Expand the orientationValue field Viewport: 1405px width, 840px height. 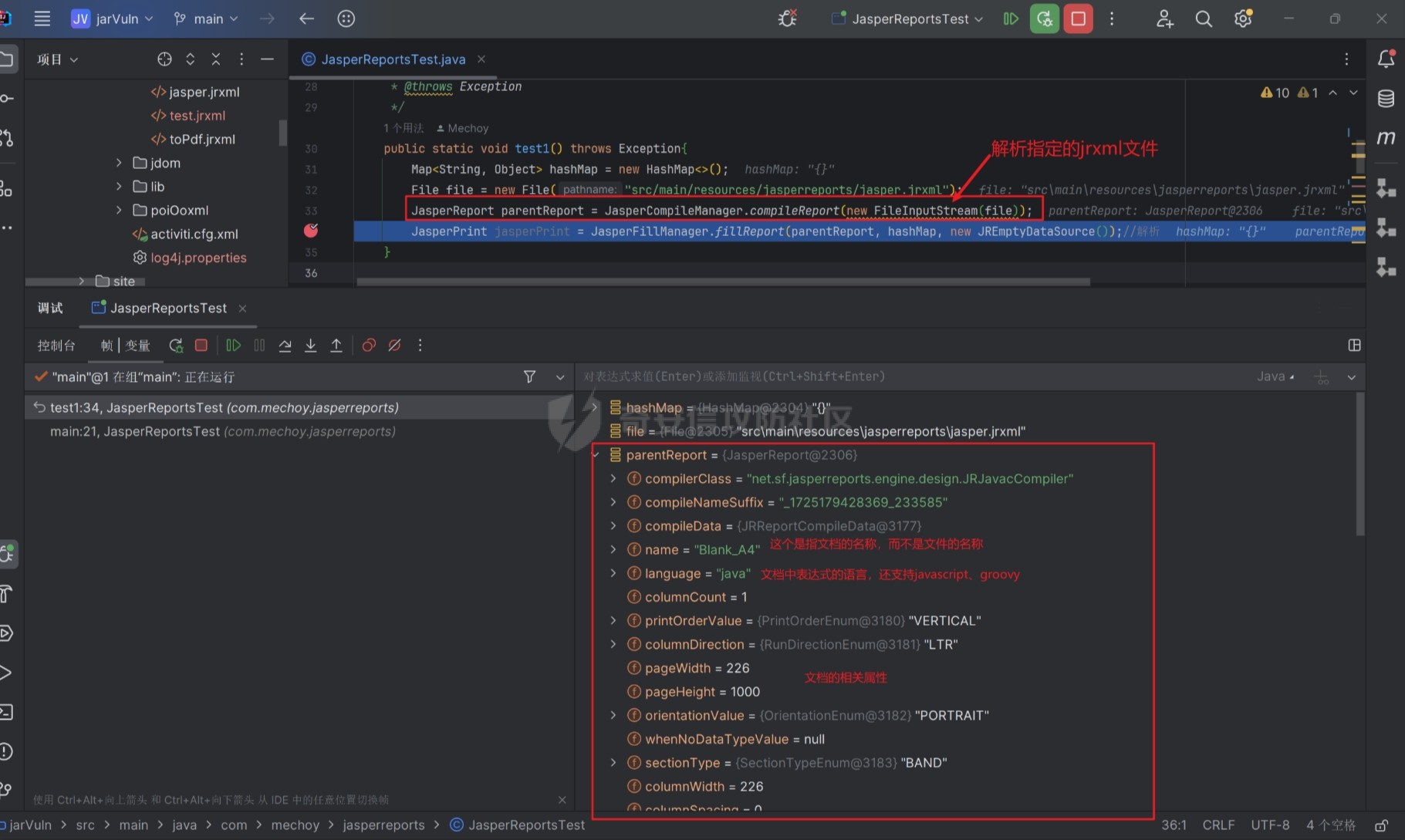coord(613,715)
